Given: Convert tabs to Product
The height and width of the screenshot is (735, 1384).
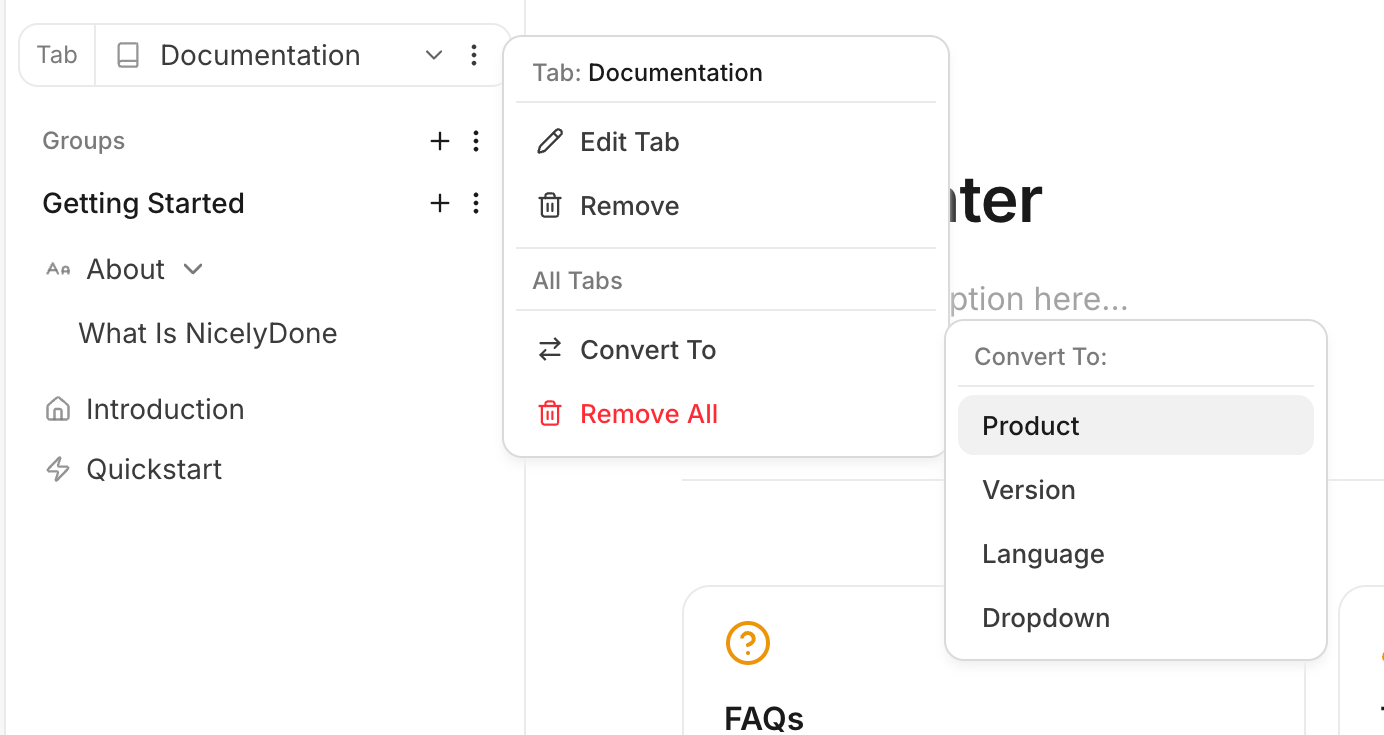Looking at the screenshot, I should pyautogui.click(x=1136, y=425).
